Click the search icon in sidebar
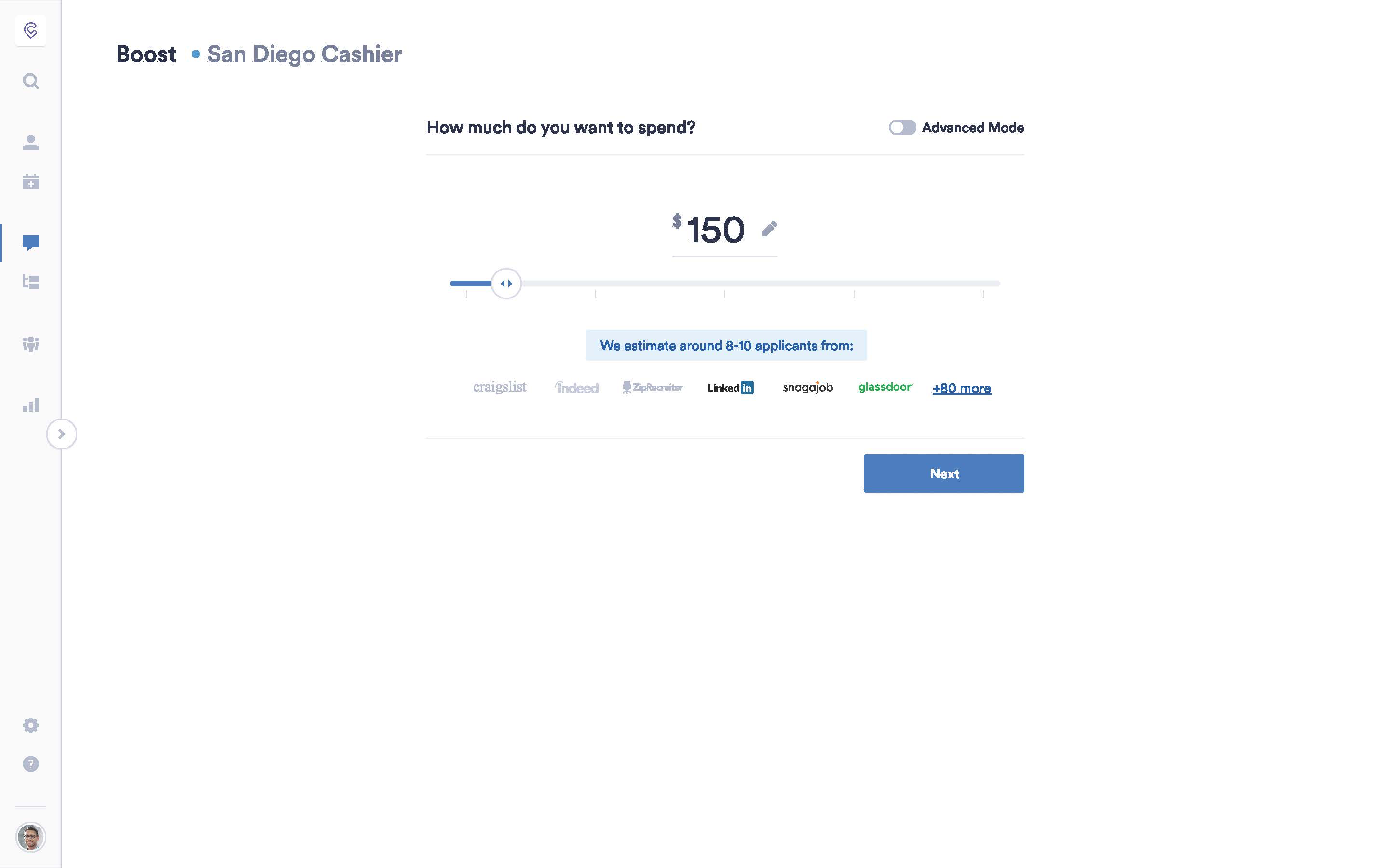 point(30,80)
